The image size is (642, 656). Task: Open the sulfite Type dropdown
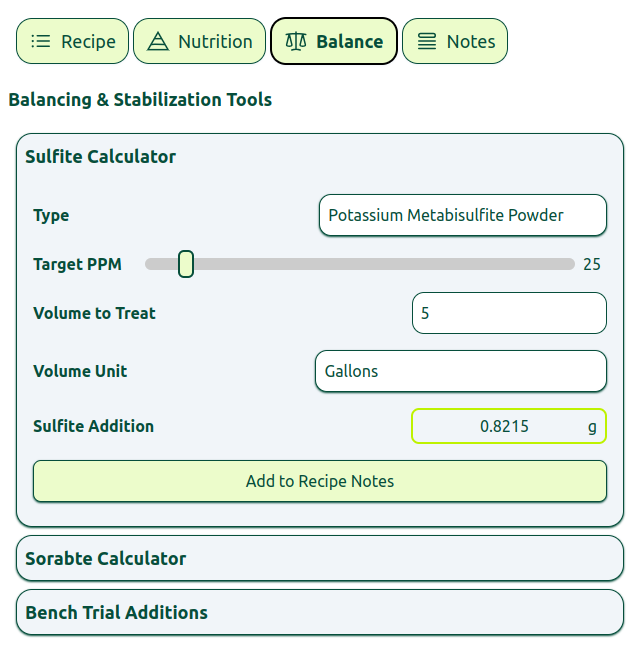462,215
